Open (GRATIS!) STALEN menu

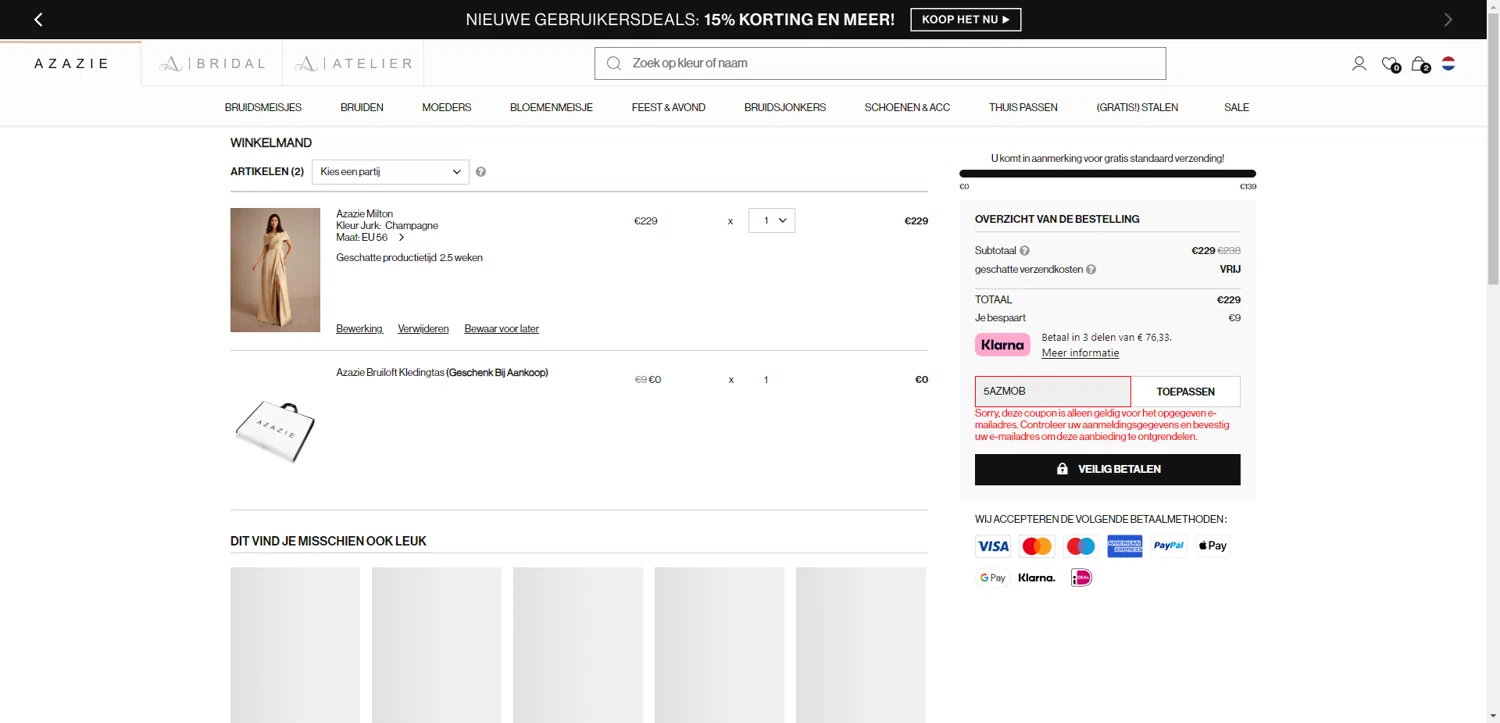tap(1137, 107)
